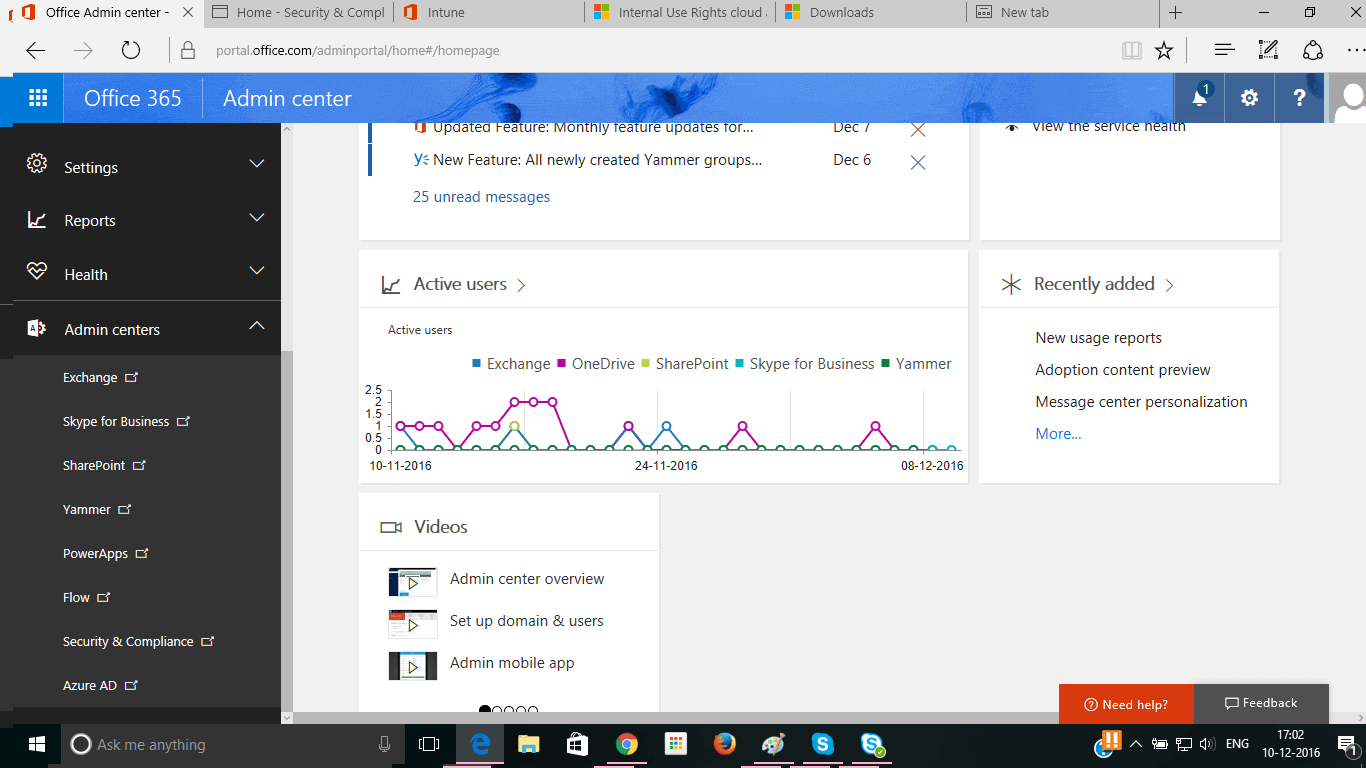The image size is (1366, 768).
Task: Open File Explorer from the taskbar
Action: (x=528, y=744)
